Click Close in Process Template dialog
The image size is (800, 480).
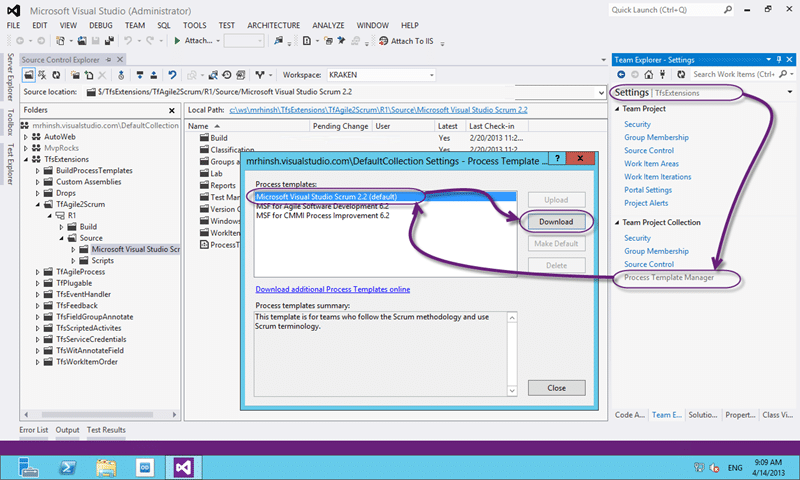556,388
